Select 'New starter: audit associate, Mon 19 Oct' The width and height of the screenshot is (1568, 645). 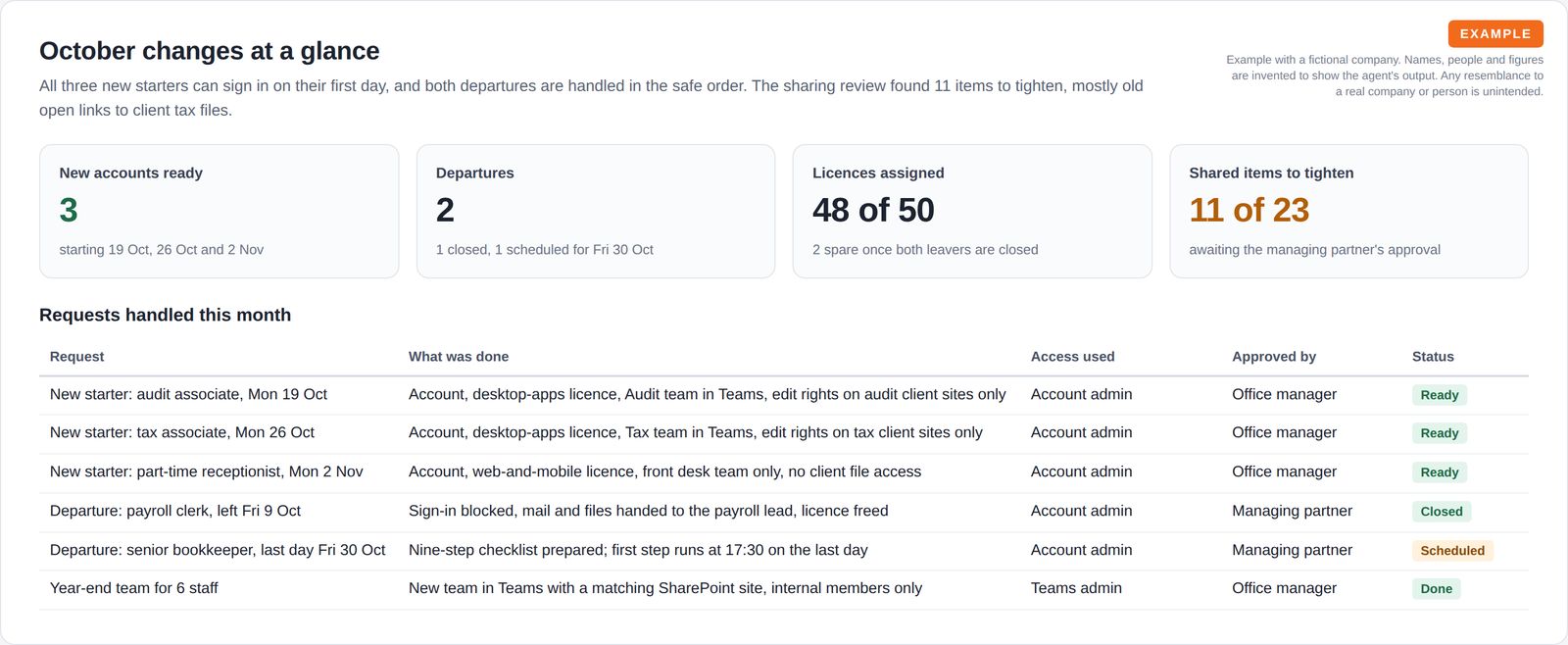(x=188, y=394)
